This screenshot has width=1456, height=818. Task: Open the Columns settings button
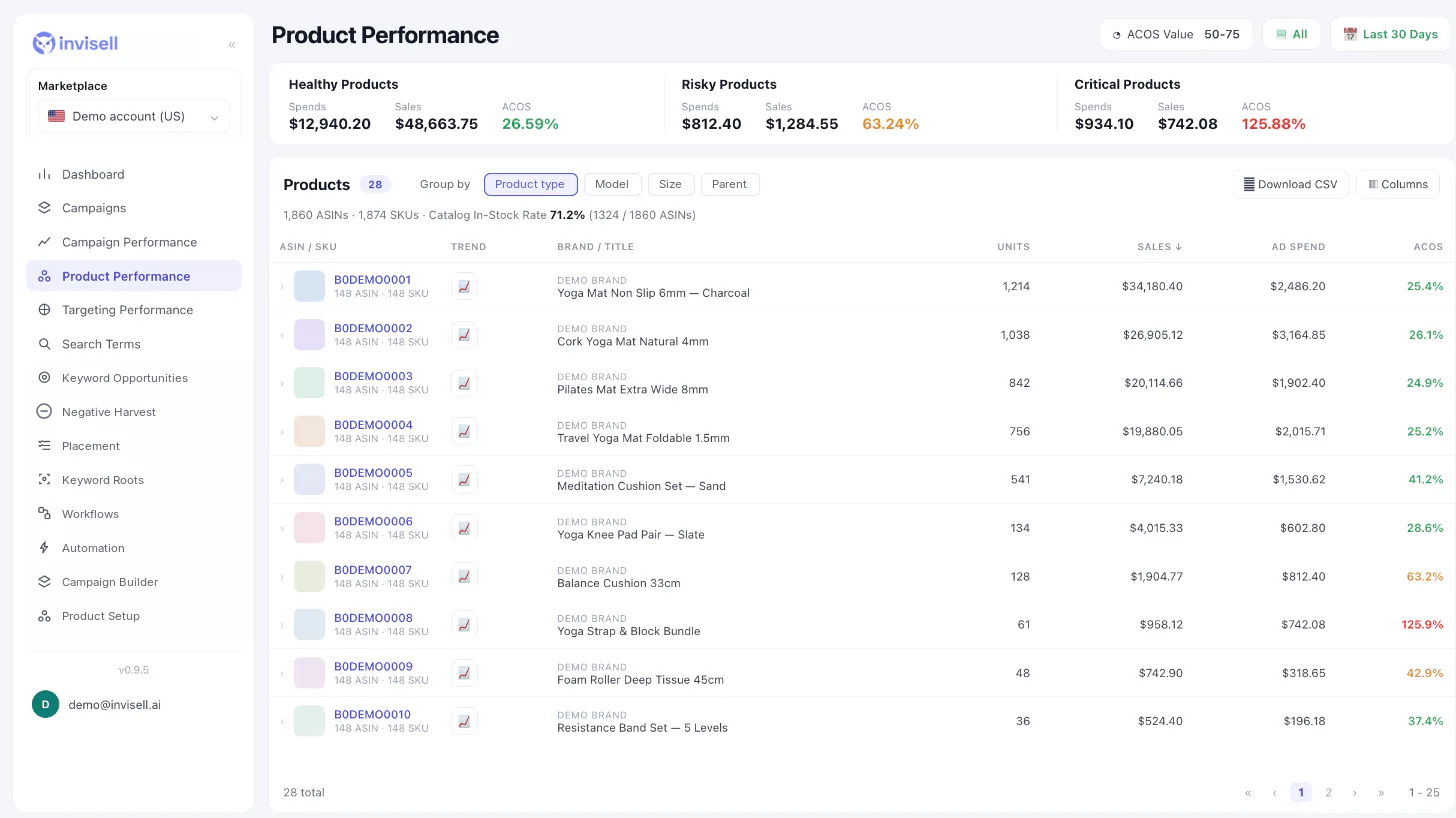[1398, 184]
